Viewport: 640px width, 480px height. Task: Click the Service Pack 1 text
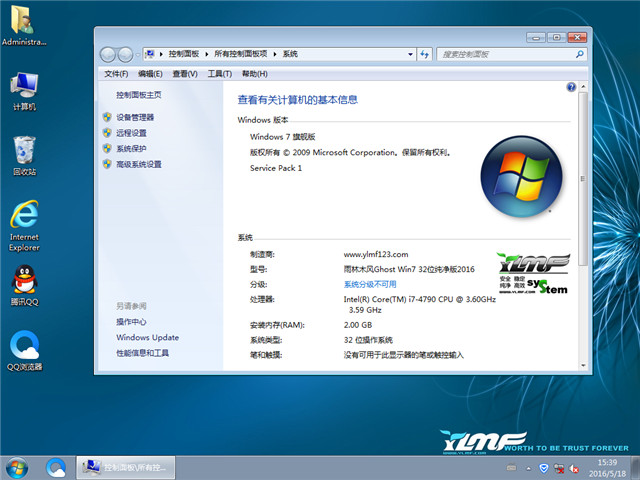click(x=276, y=168)
